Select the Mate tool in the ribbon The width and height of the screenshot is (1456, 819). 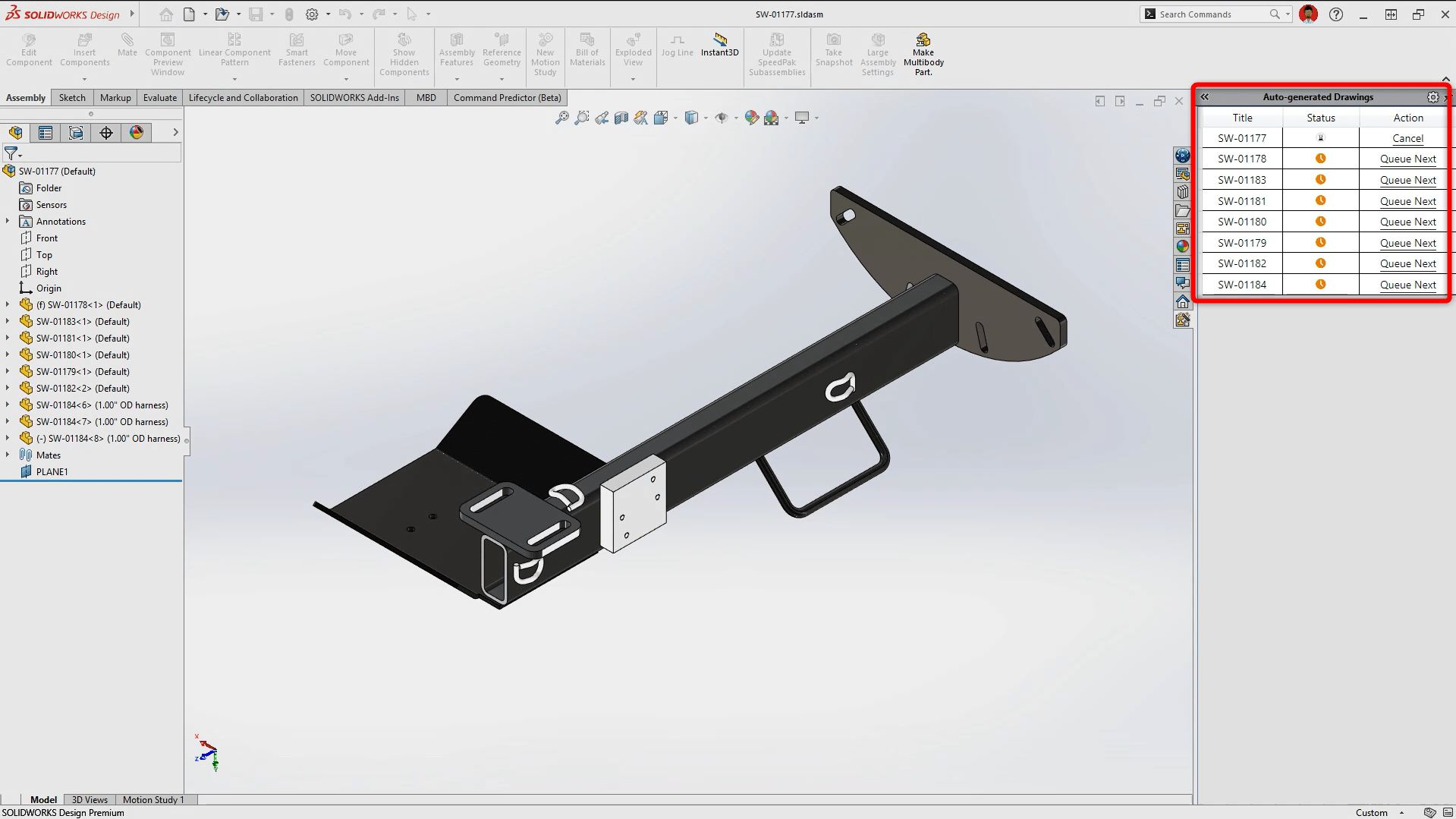127,46
